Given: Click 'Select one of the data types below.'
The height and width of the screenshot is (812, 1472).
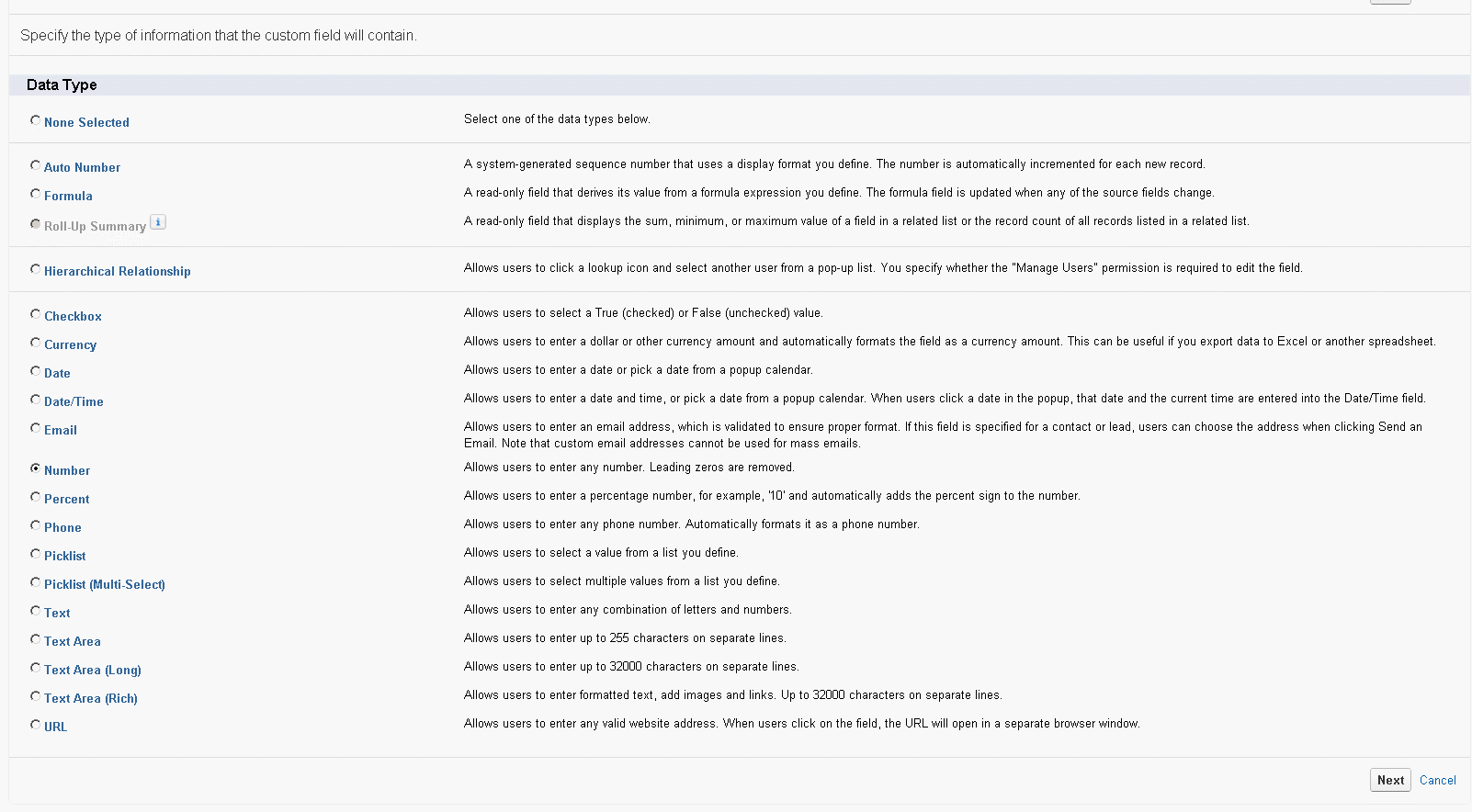Looking at the screenshot, I should [x=557, y=119].
